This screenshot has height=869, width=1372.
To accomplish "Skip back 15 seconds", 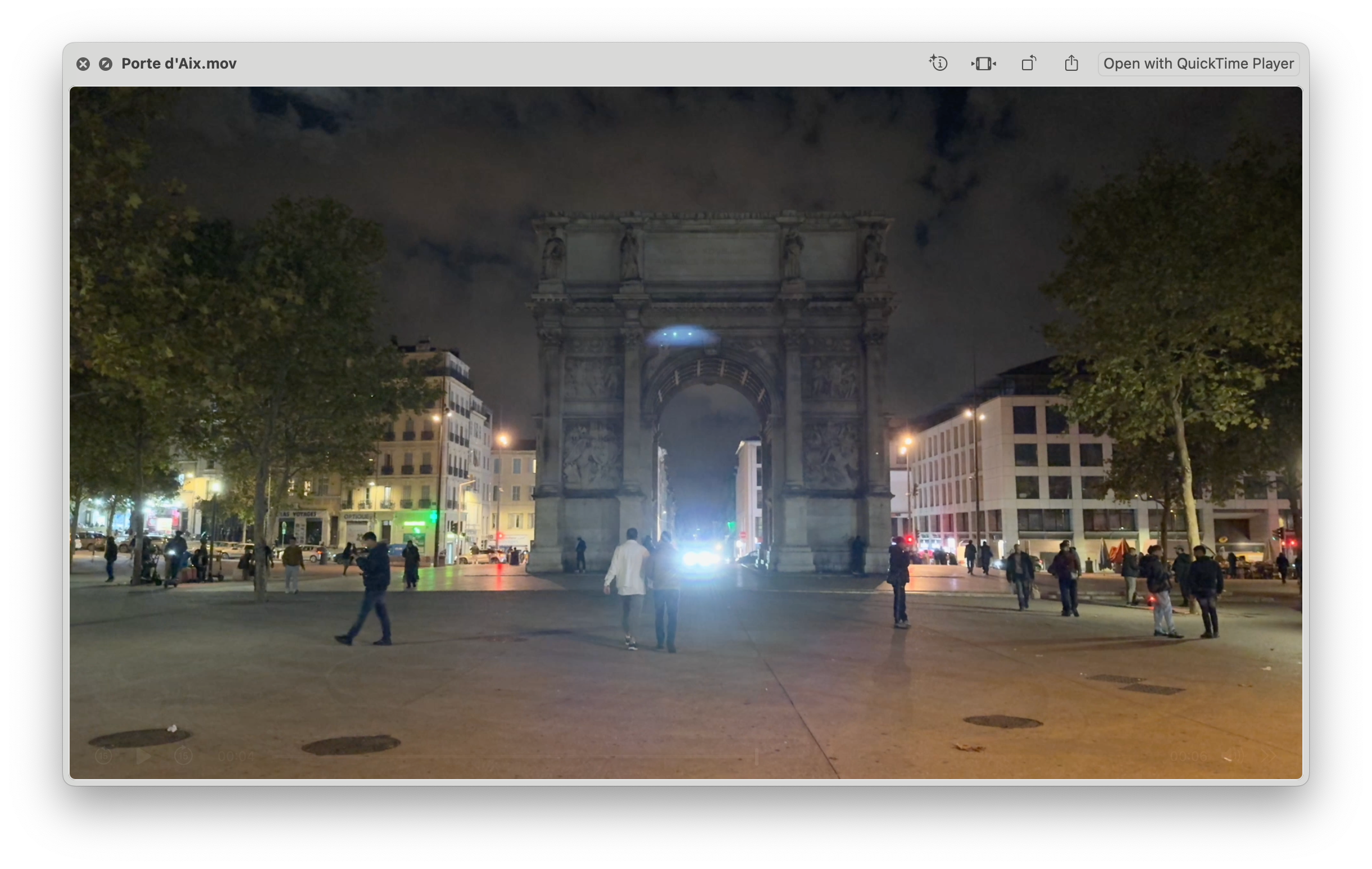I will pyautogui.click(x=104, y=756).
